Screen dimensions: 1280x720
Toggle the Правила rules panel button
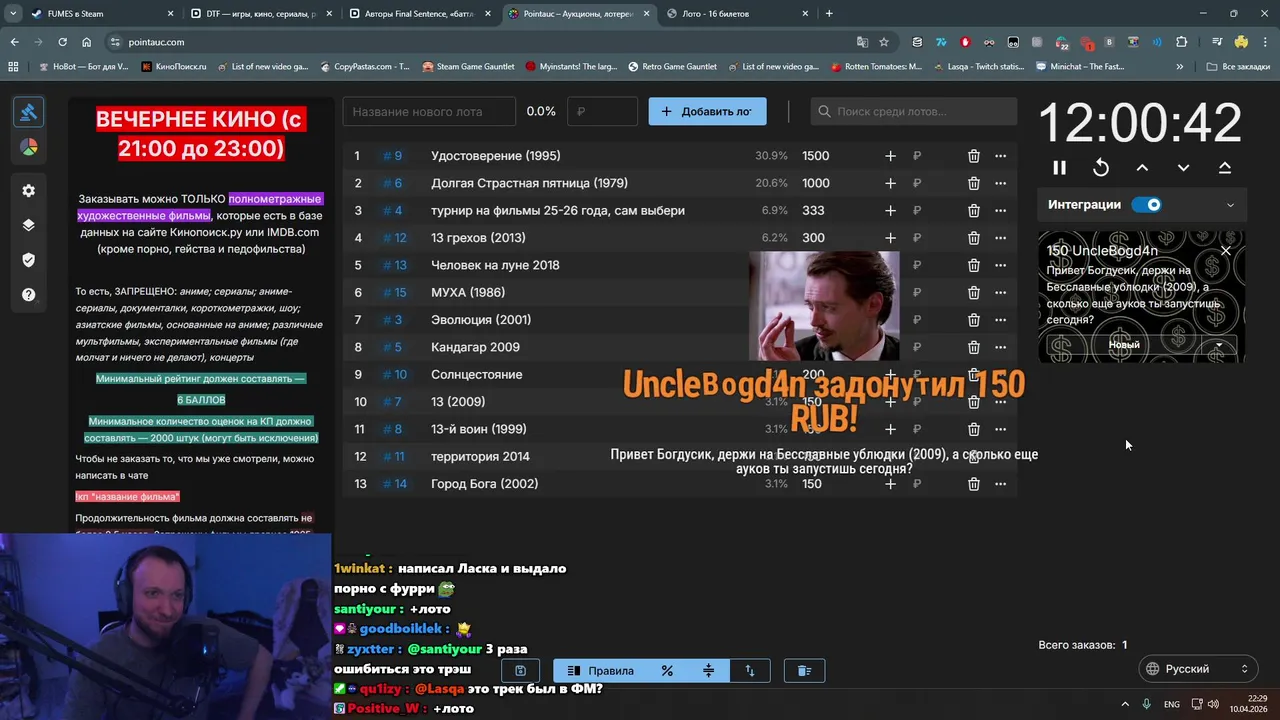(x=599, y=671)
